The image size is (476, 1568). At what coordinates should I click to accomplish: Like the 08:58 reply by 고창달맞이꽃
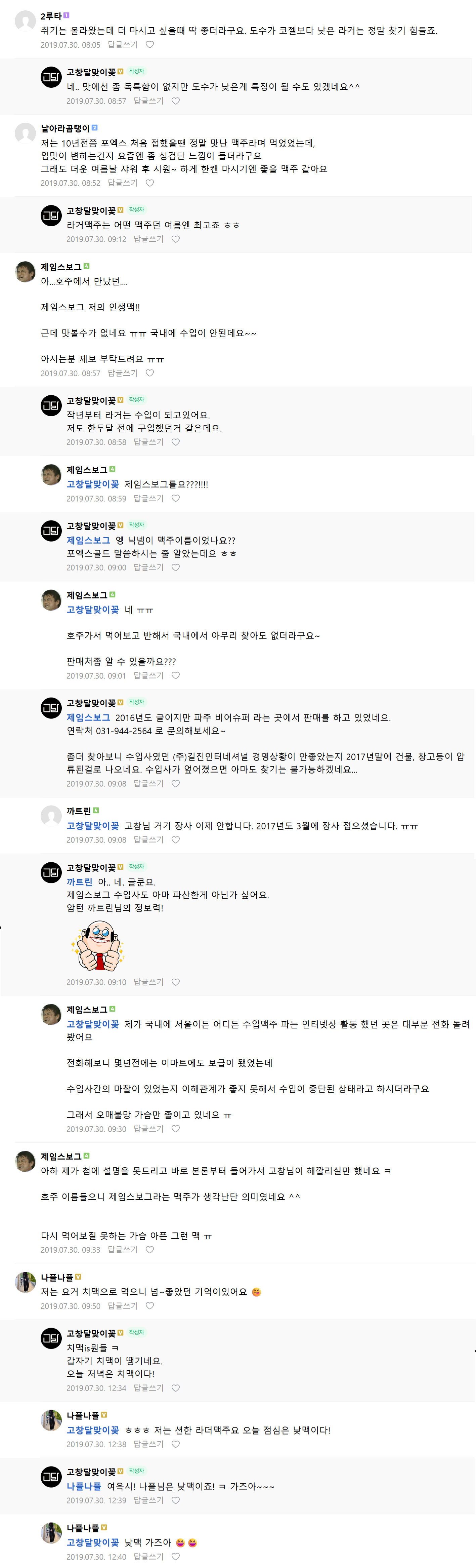[x=176, y=442]
